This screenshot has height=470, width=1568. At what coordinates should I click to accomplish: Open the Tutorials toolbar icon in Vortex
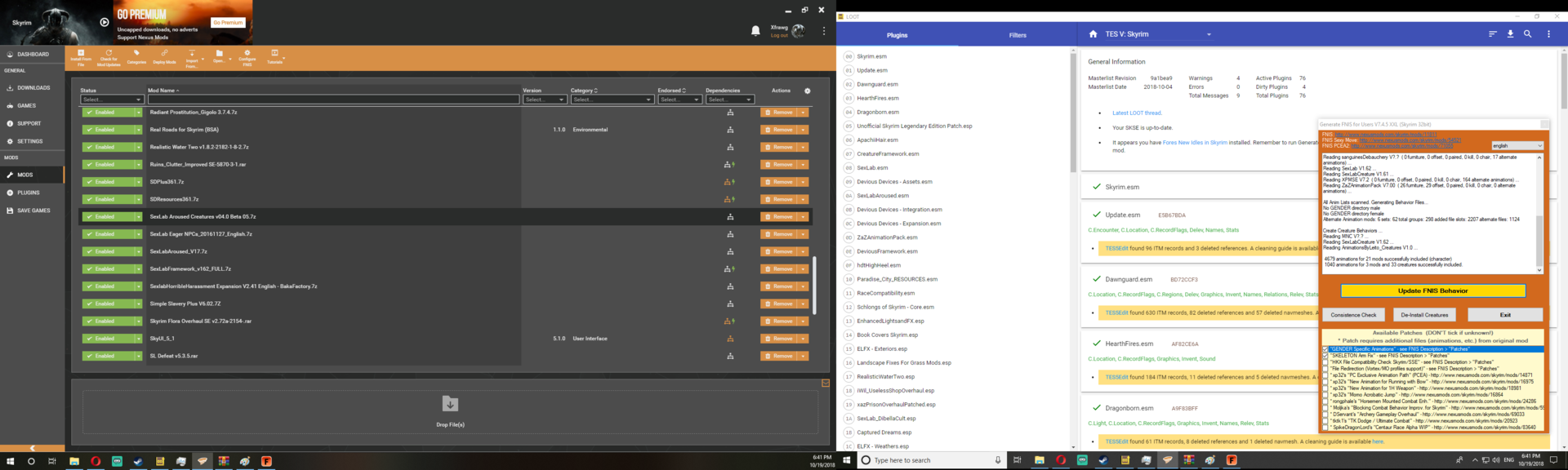tap(274, 56)
